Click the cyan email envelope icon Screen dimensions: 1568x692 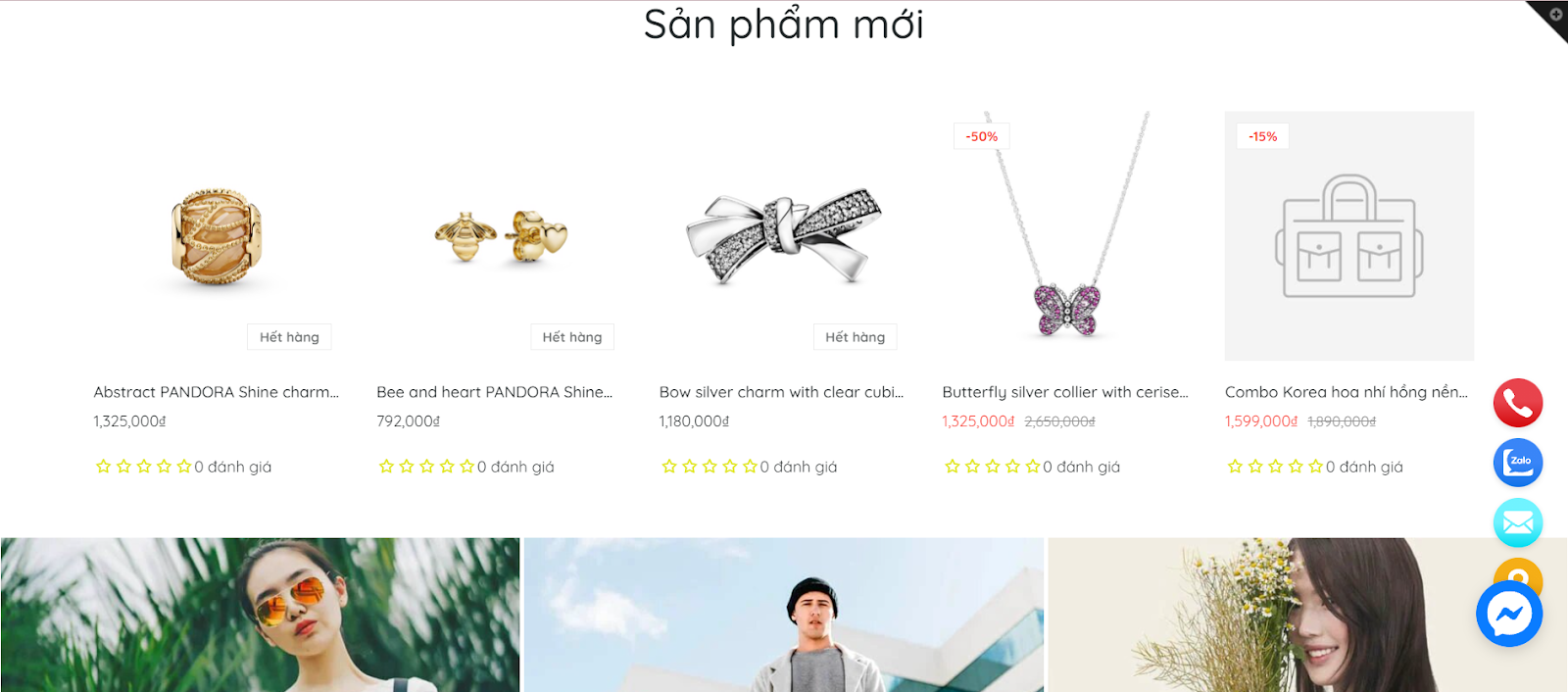(x=1518, y=523)
